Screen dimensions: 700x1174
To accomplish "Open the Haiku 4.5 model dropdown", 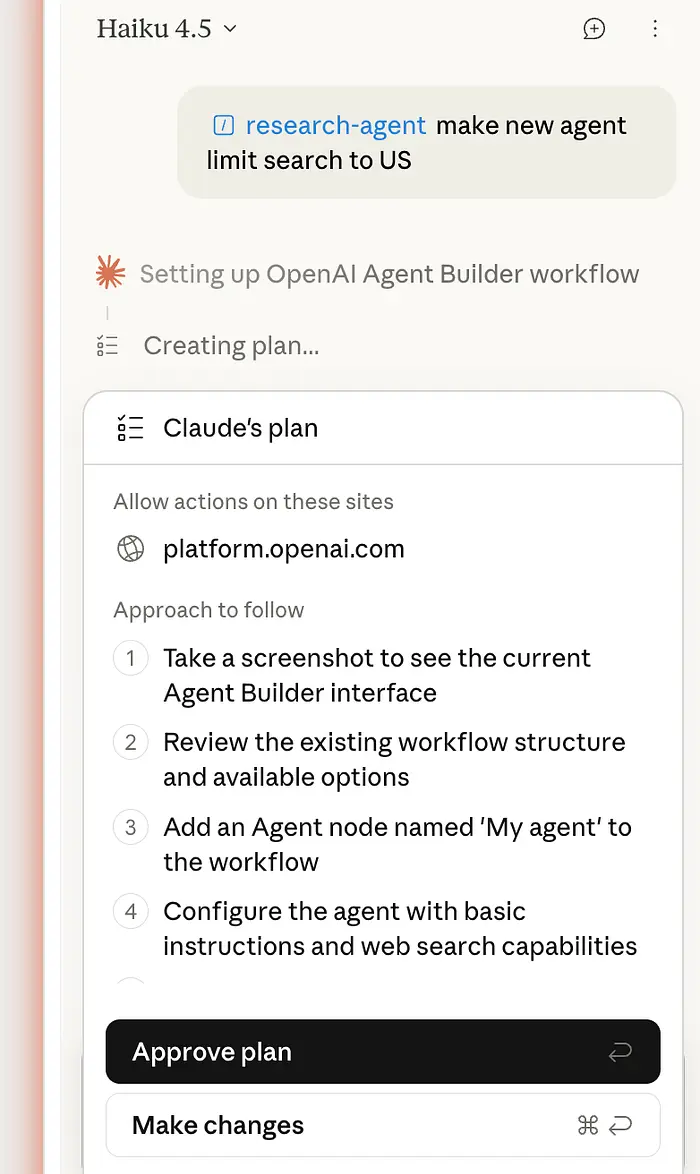I will click(167, 29).
